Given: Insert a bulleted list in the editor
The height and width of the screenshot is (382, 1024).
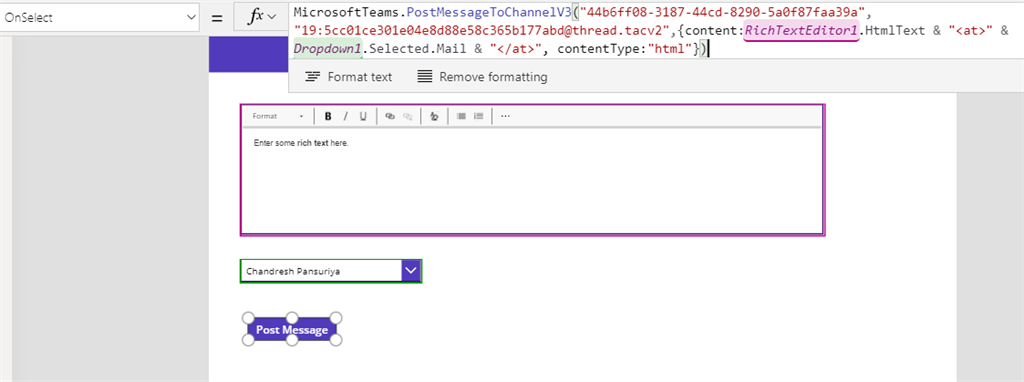Looking at the screenshot, I should pyautogui.click(x=461, y=116).
